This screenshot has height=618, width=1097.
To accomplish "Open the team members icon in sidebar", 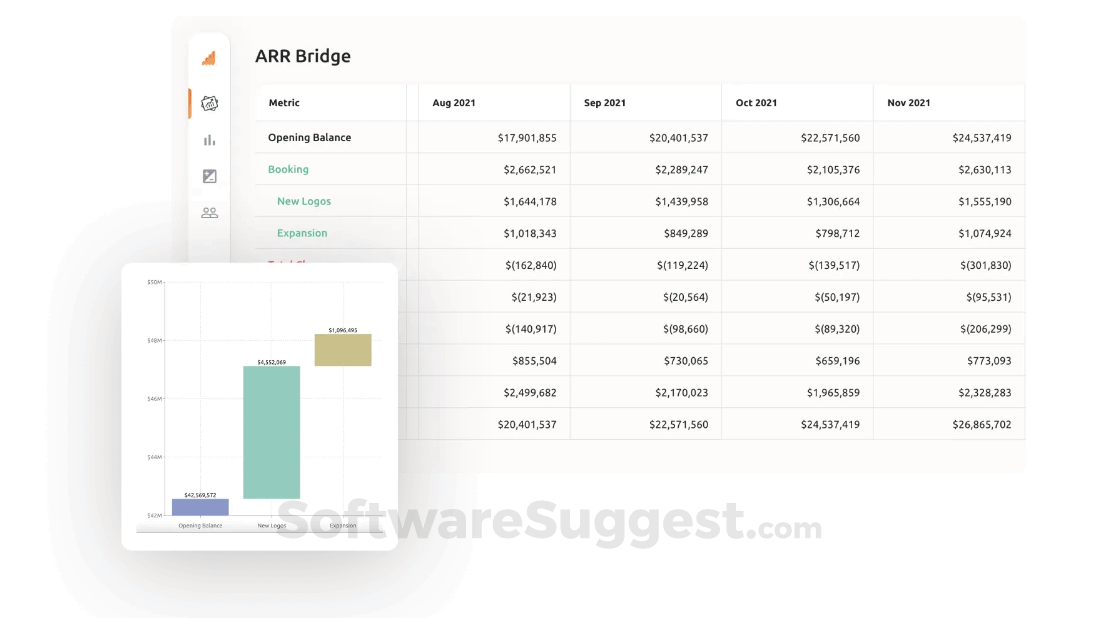I will tap(208, 212).
